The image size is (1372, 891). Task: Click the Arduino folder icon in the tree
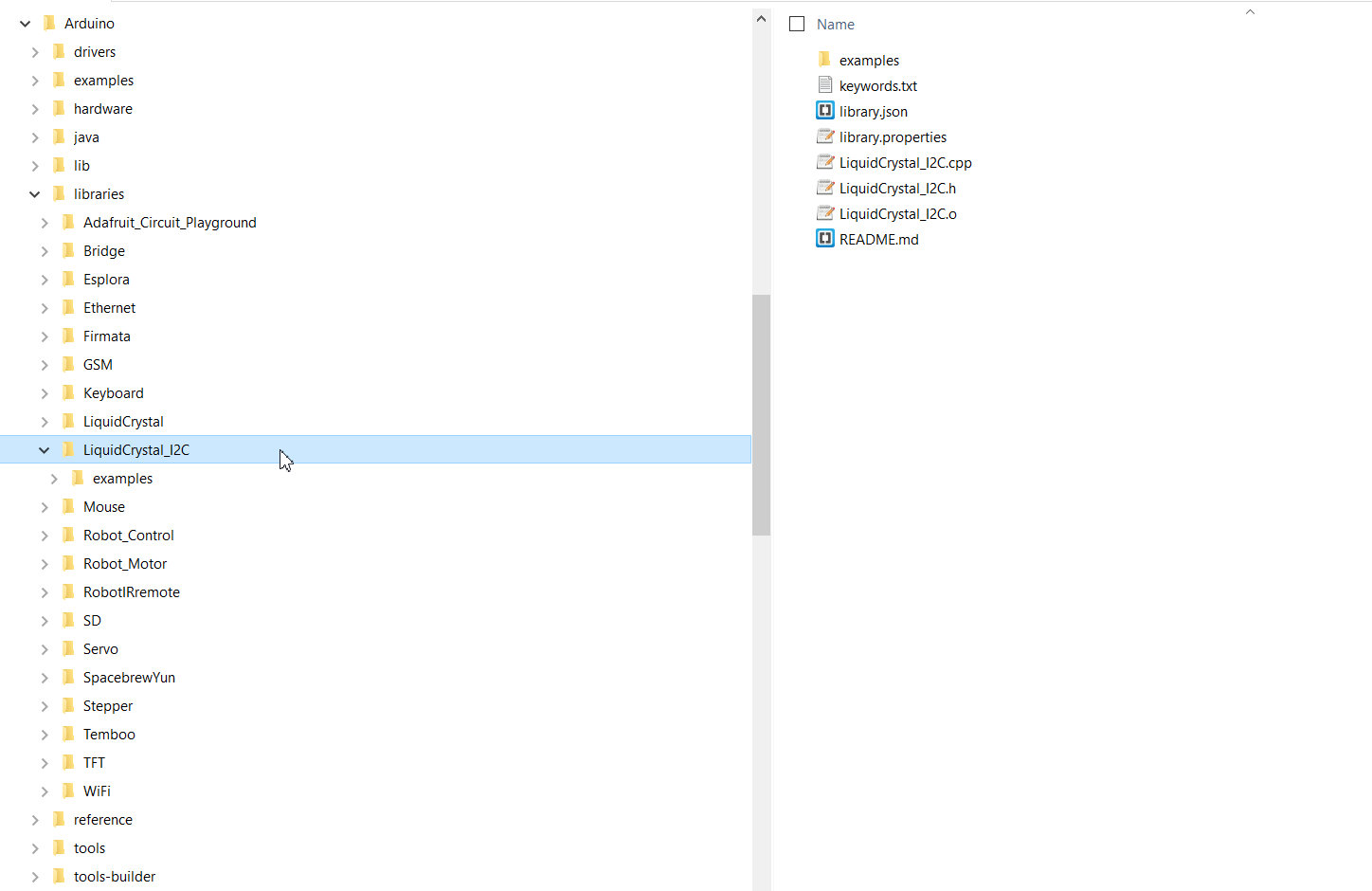(49, 23)
